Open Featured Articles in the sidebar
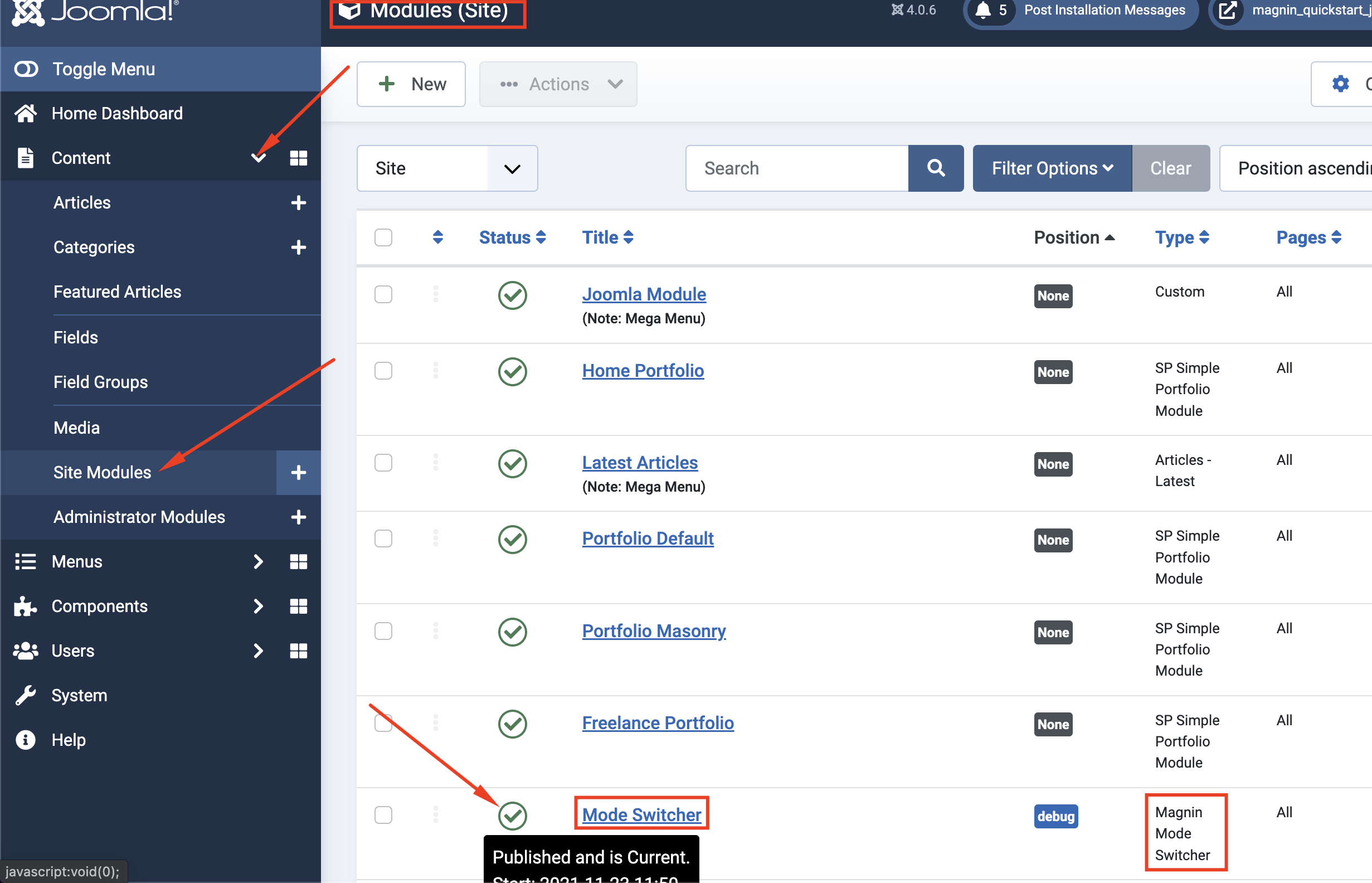 pos(117,292)
